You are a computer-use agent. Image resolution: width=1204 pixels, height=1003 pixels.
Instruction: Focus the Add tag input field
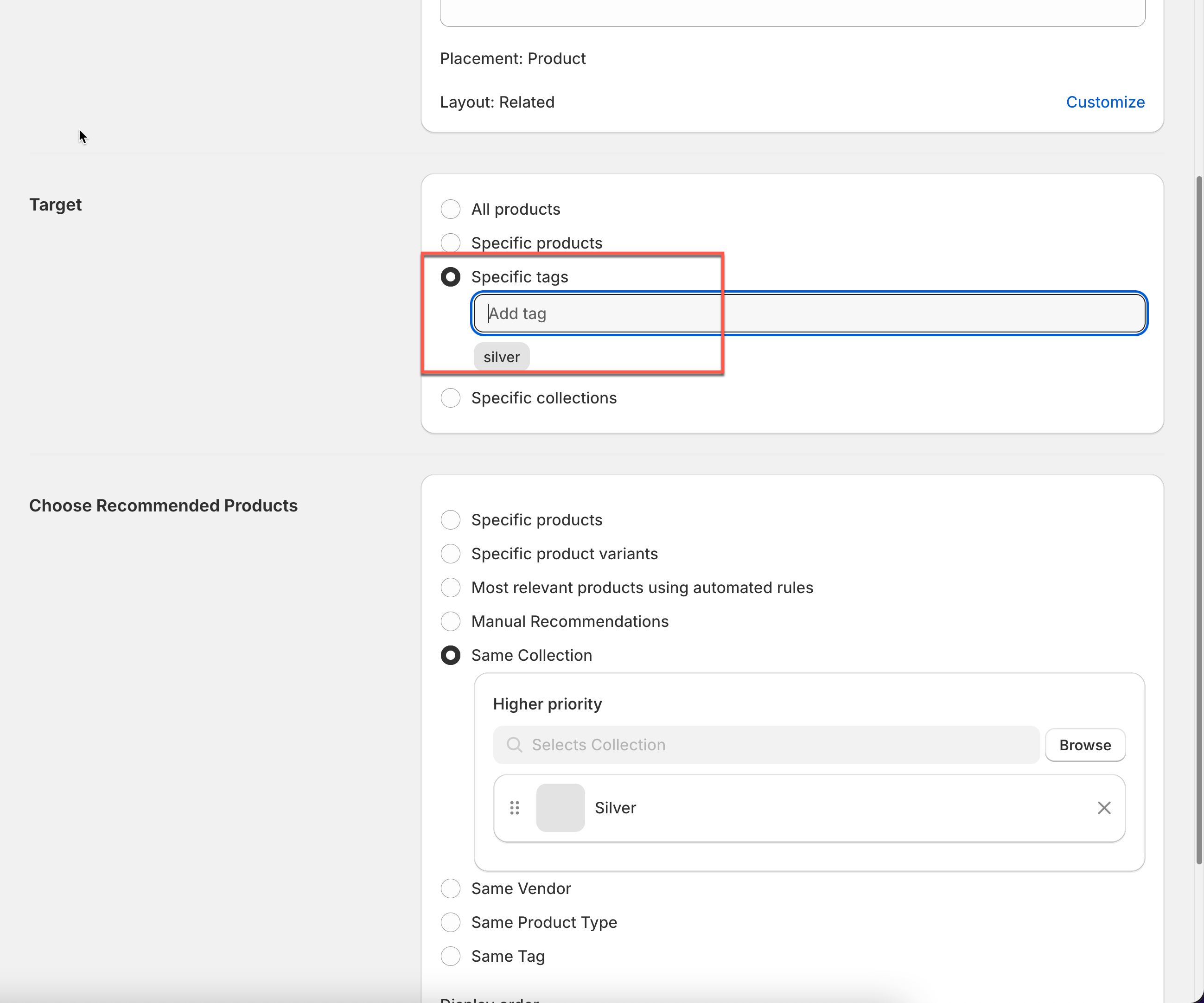coord(809,313)
